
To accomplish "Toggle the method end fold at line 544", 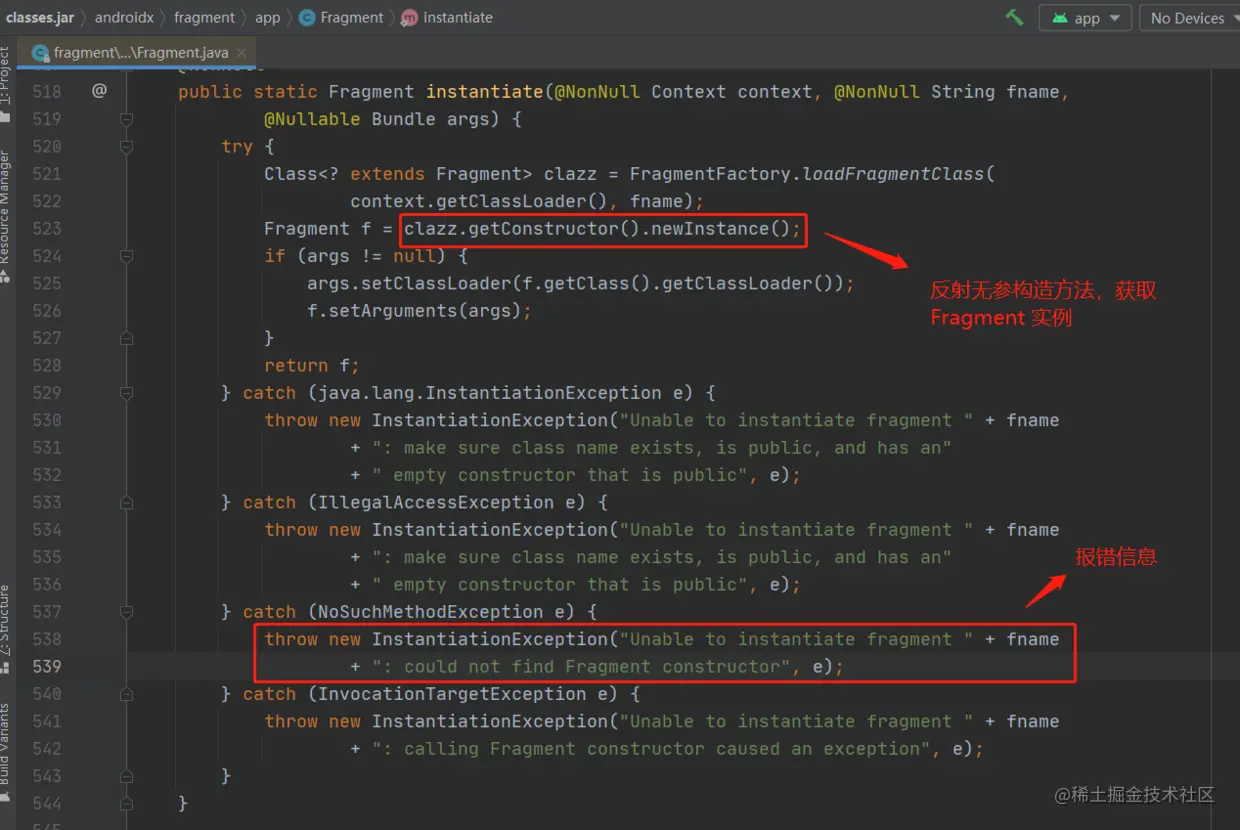I will [x=126, y=803].
